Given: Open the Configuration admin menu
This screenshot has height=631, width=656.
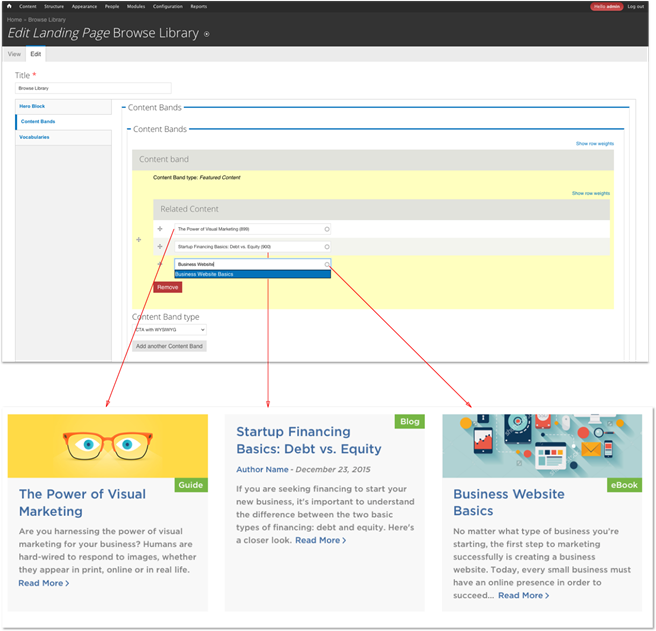Looking at the screenshot, I should tap(160, 6).
